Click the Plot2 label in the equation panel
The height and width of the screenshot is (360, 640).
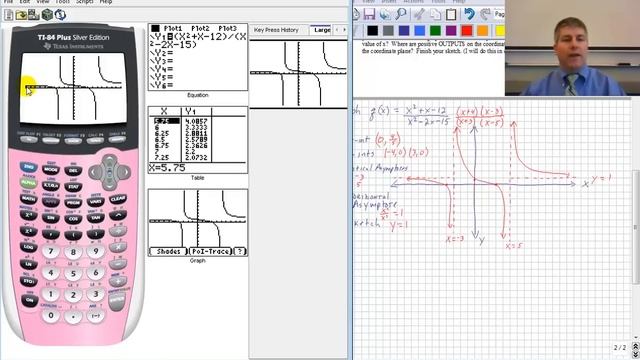[x=200, y=29]
